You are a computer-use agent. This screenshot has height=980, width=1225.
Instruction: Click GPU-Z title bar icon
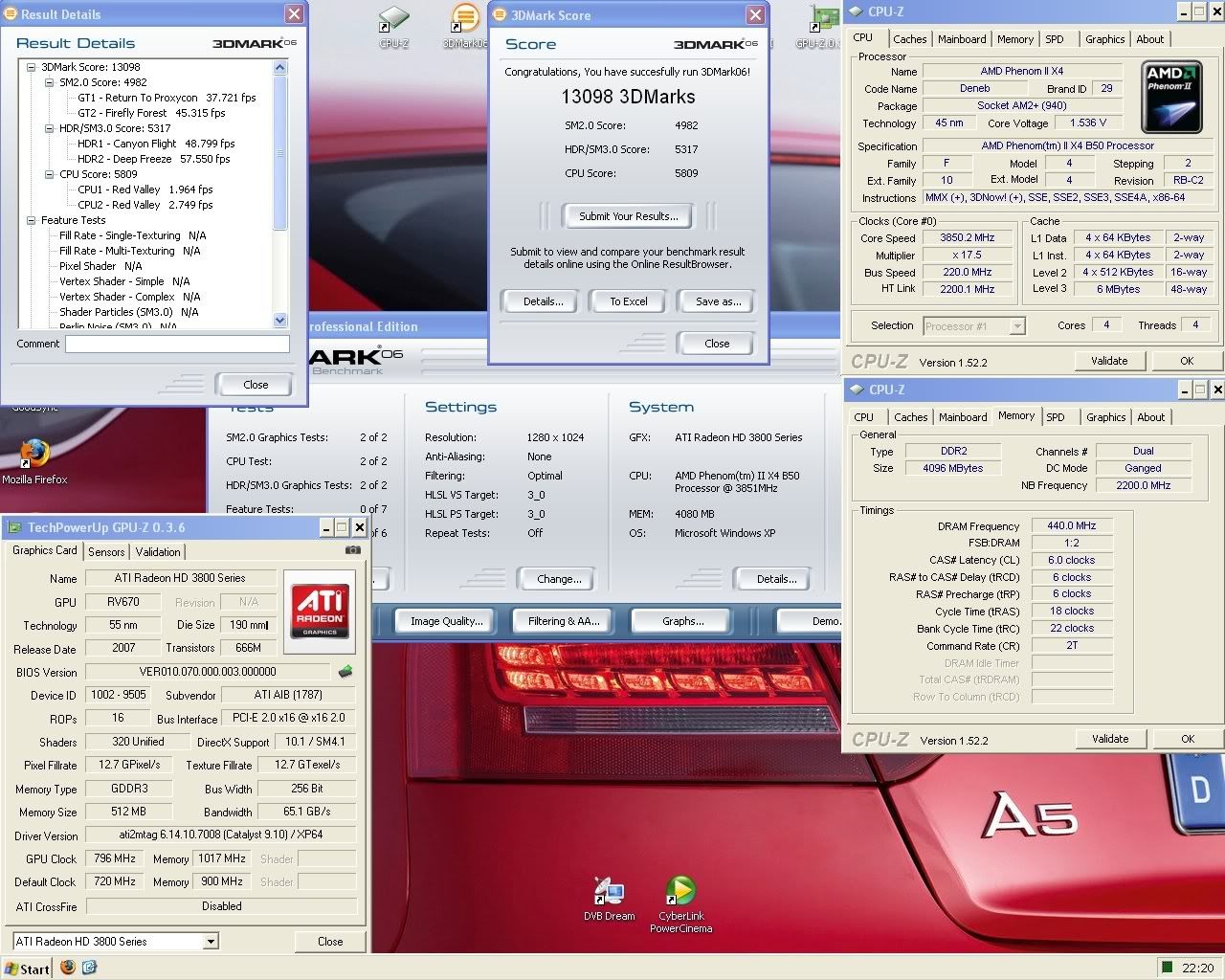click(x=14, y=527)
